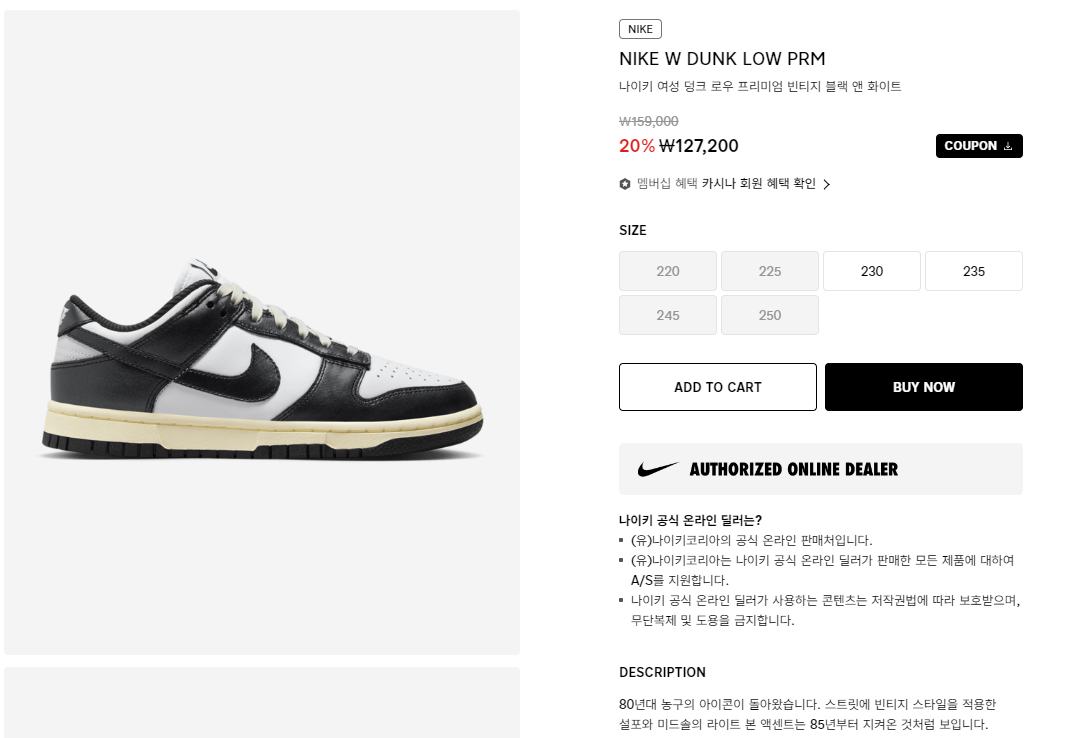The width and height of the screenshot is (1069, 738).
Task: Choose size 225 option
Action: pyautogui.click(x=770, y=271)
